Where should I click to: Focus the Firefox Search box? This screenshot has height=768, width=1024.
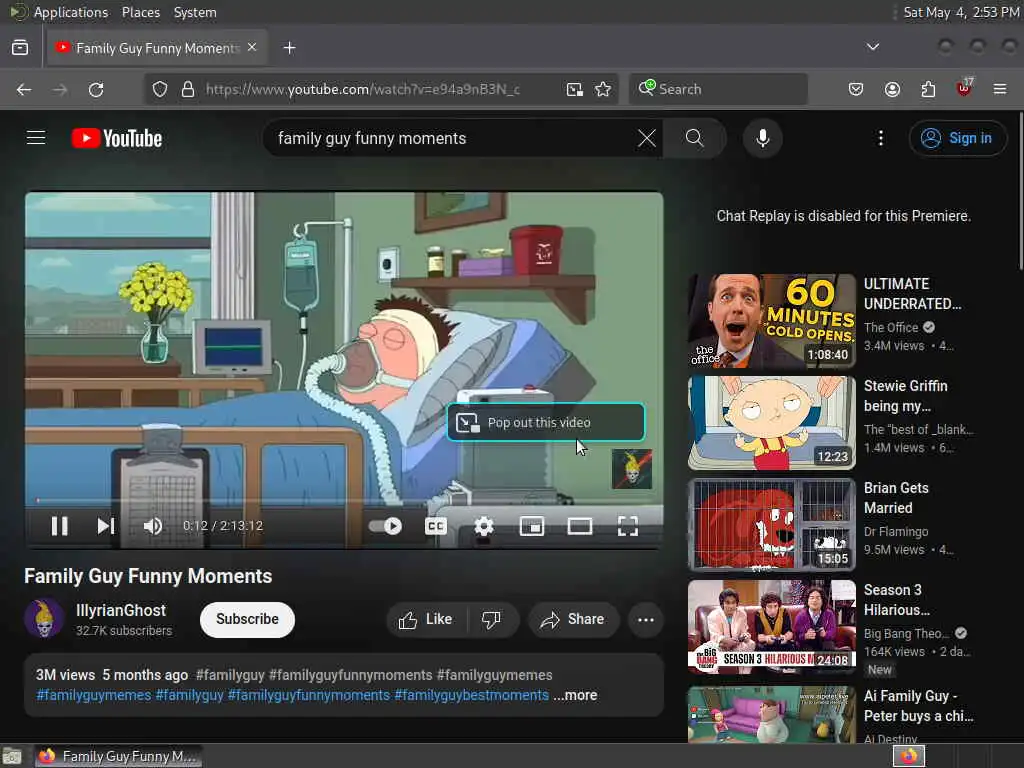(x=718, y=89)
